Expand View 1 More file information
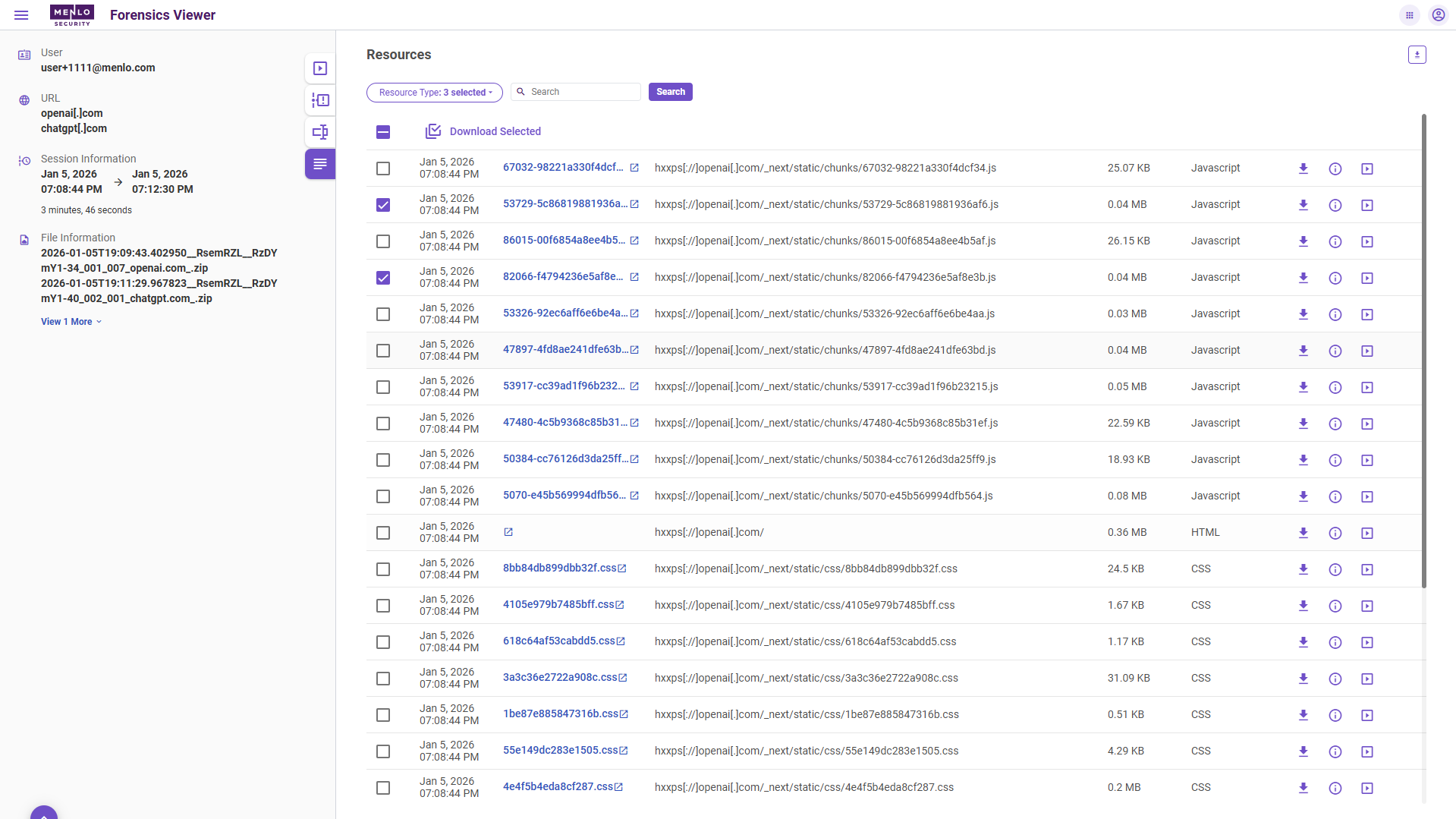 [71, 322]
